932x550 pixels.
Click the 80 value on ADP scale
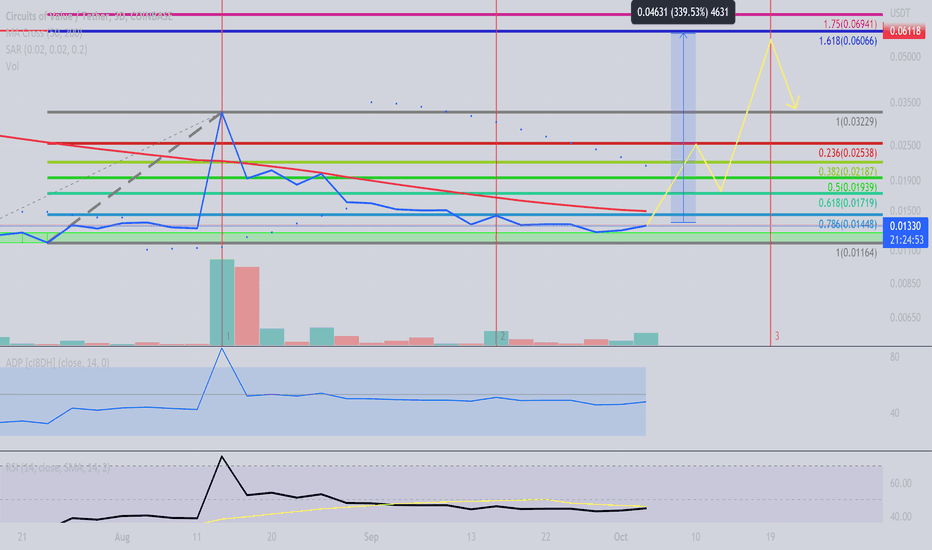tap(895, 357)
